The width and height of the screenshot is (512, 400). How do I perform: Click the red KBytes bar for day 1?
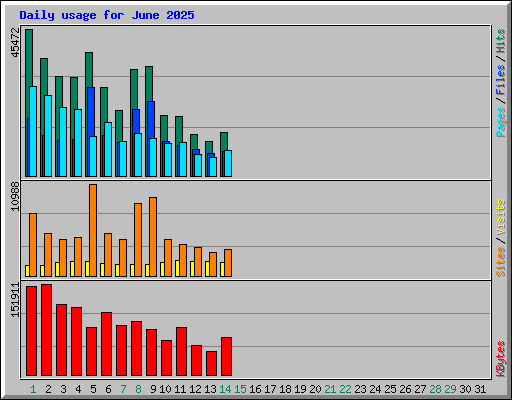pos(31,331)
